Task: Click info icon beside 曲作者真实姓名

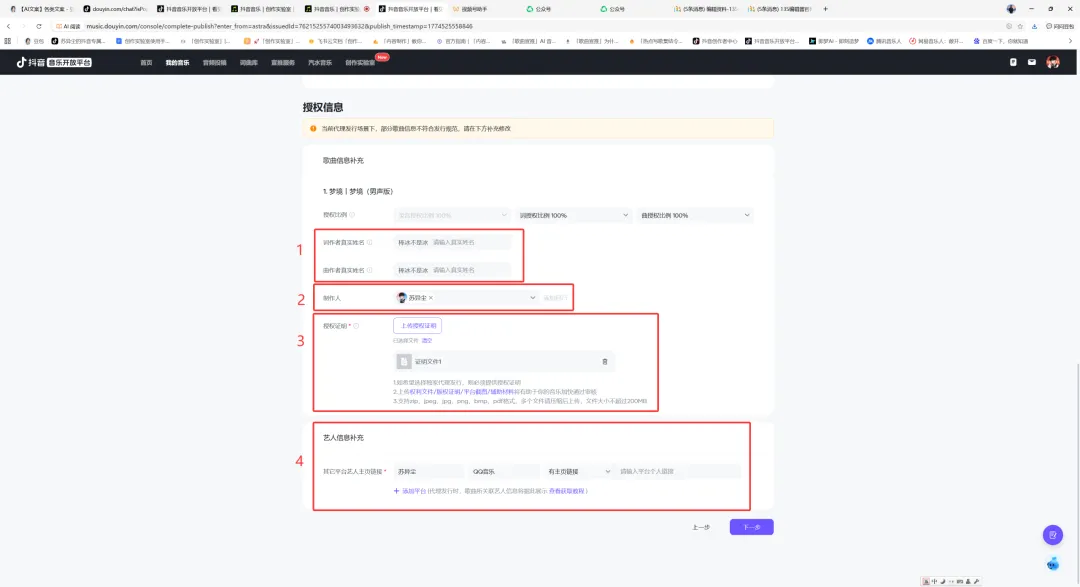Action: tap(370, 270)
